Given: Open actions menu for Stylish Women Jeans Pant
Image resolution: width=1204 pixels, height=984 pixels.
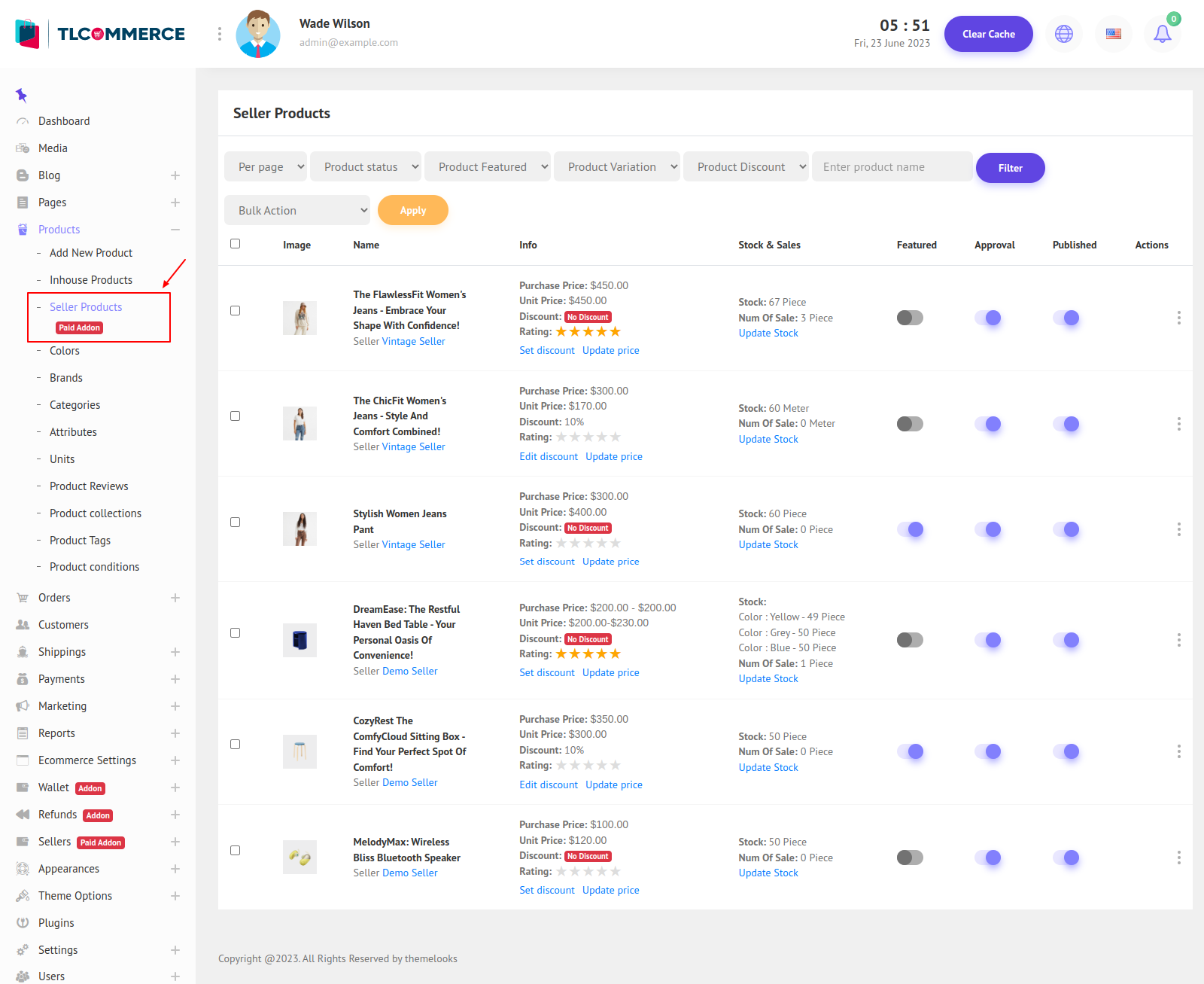Looking at the screenshot, I should tap(1178, 529).
